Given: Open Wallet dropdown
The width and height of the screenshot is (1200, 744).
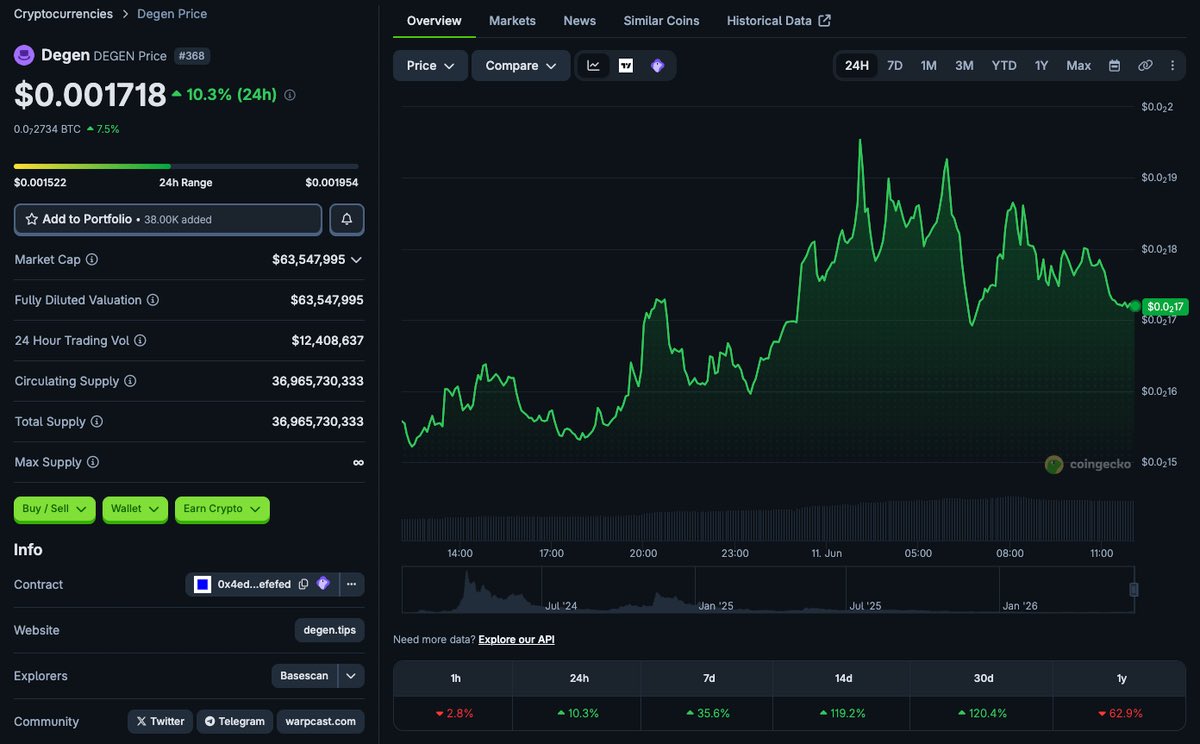Looking at the screenshot, I should pos(135,509).
